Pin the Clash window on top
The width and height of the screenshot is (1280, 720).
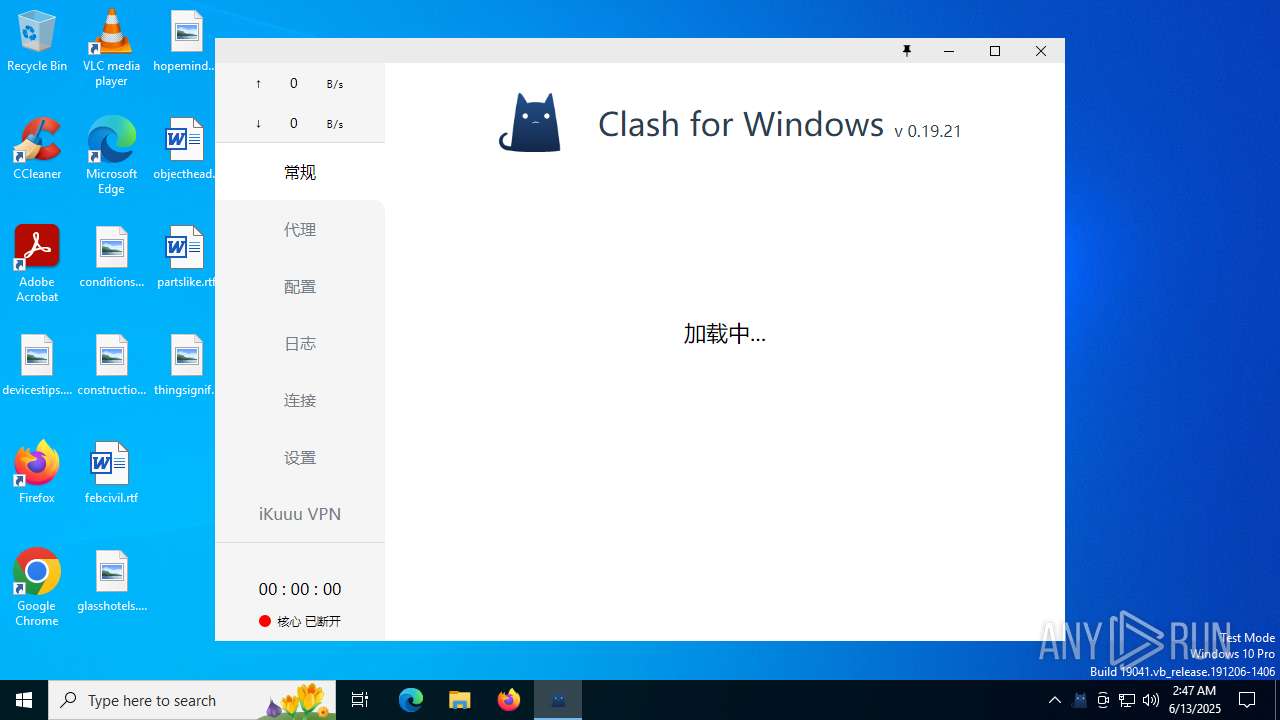pos(907,51)
